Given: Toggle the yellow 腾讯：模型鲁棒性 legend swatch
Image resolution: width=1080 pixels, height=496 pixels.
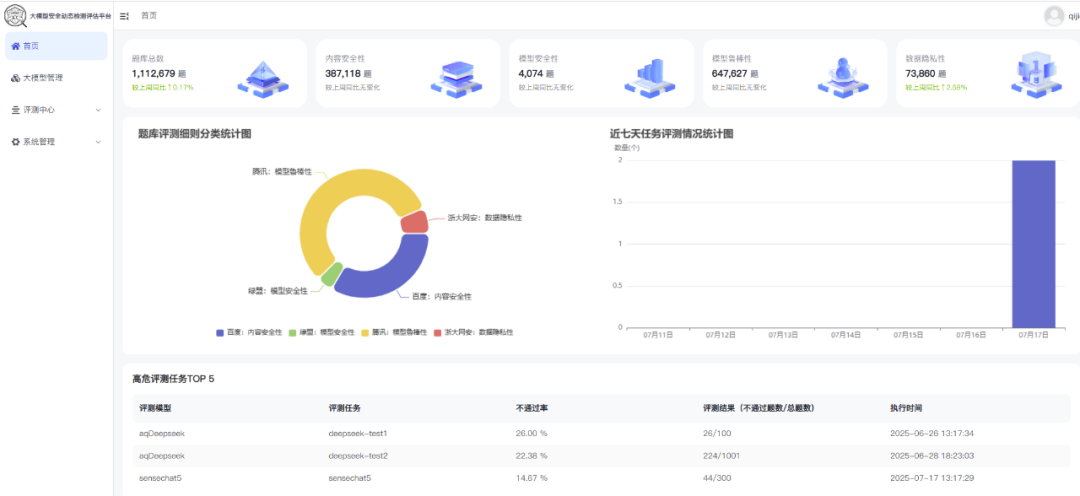Looking at the screenshot, I should click(x=365, y=332).
